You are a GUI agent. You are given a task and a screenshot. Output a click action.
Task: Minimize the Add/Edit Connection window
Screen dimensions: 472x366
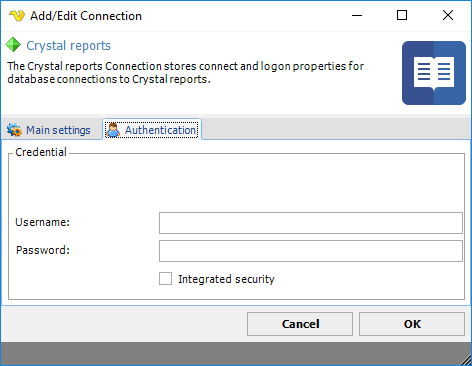[x=357, y=15]
